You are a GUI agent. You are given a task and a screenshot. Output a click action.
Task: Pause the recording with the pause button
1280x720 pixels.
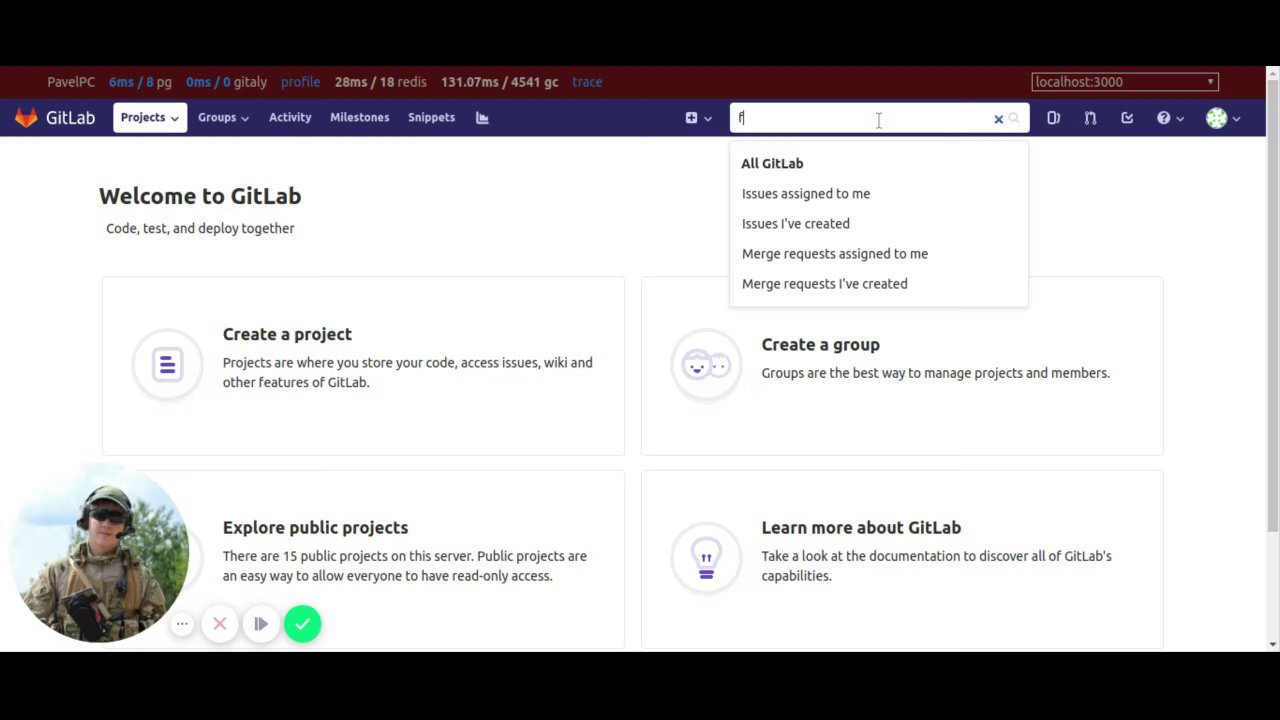pos(261,624)
